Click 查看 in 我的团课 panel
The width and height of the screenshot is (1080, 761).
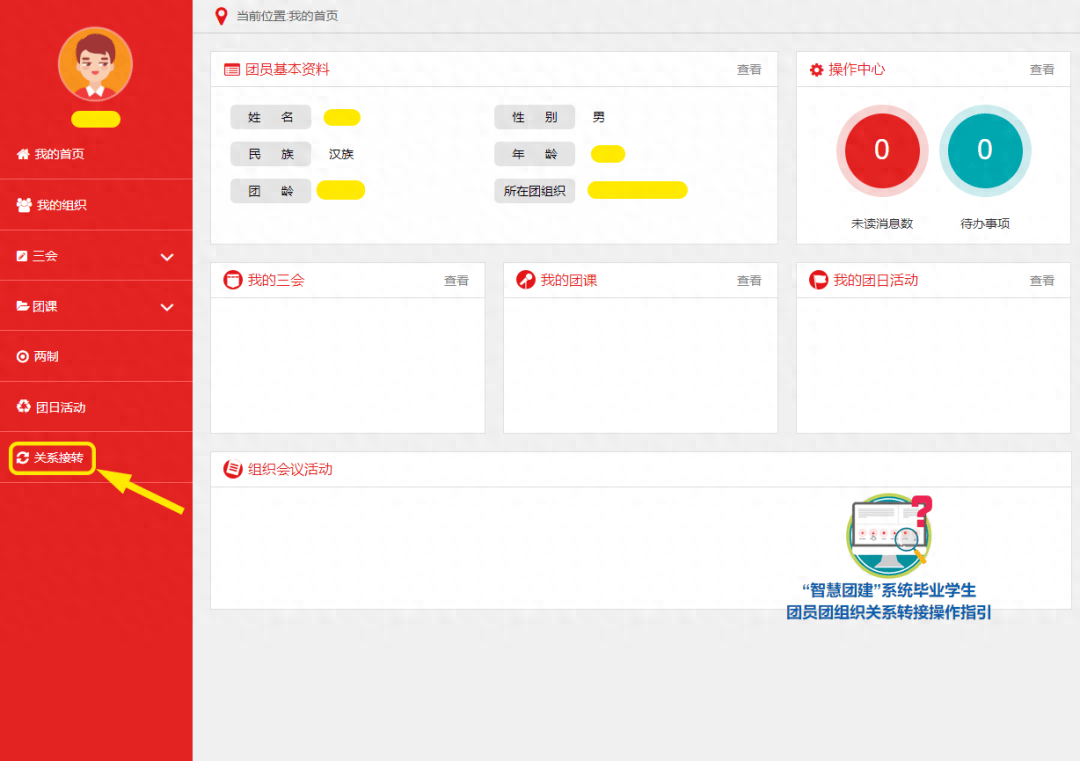(x=749, y=281)
